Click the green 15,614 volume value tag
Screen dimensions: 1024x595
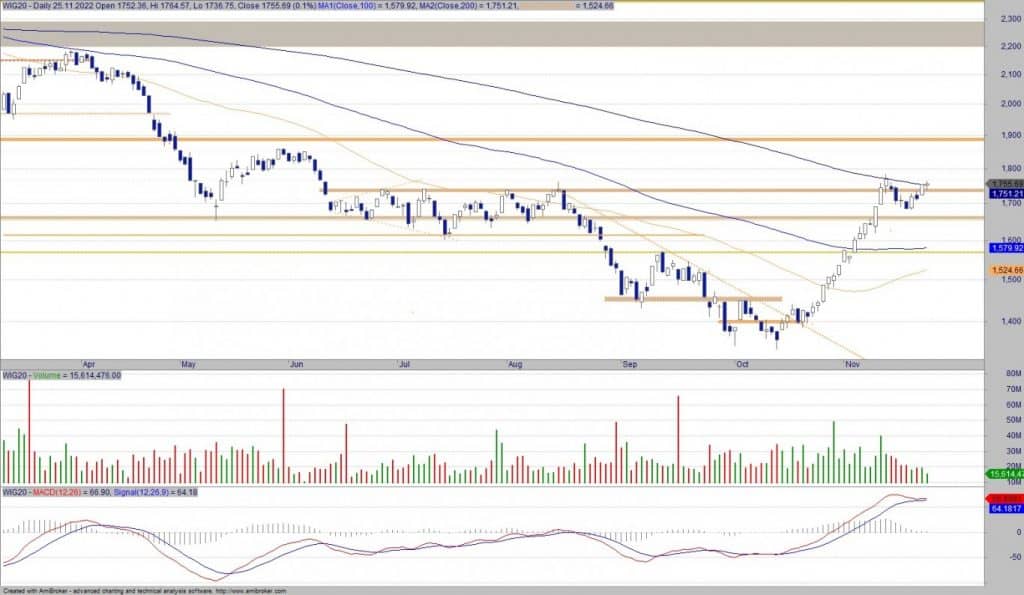(x=1003, y=473)
